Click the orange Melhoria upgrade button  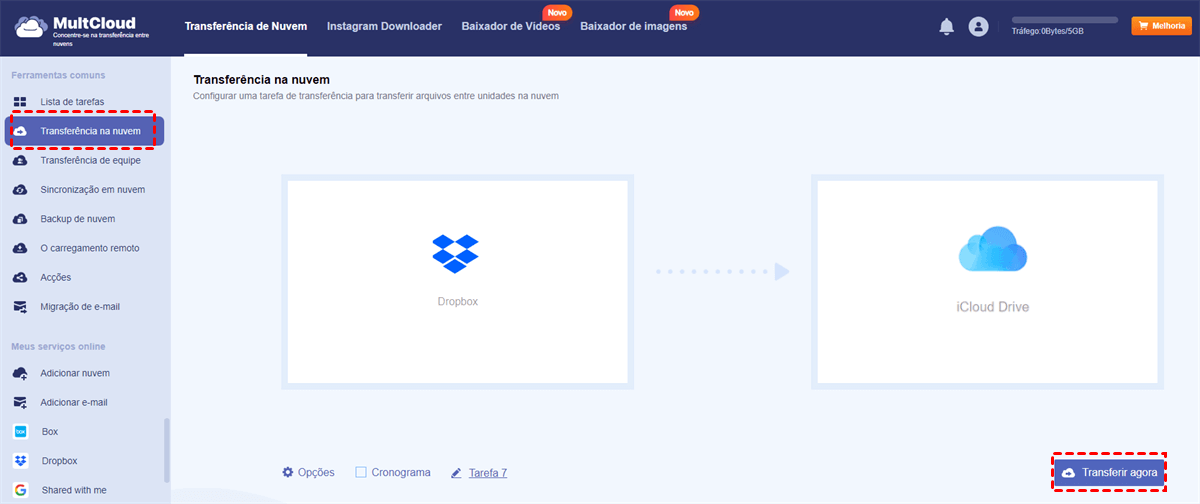pyautogui.click(x=1161, y=26)
